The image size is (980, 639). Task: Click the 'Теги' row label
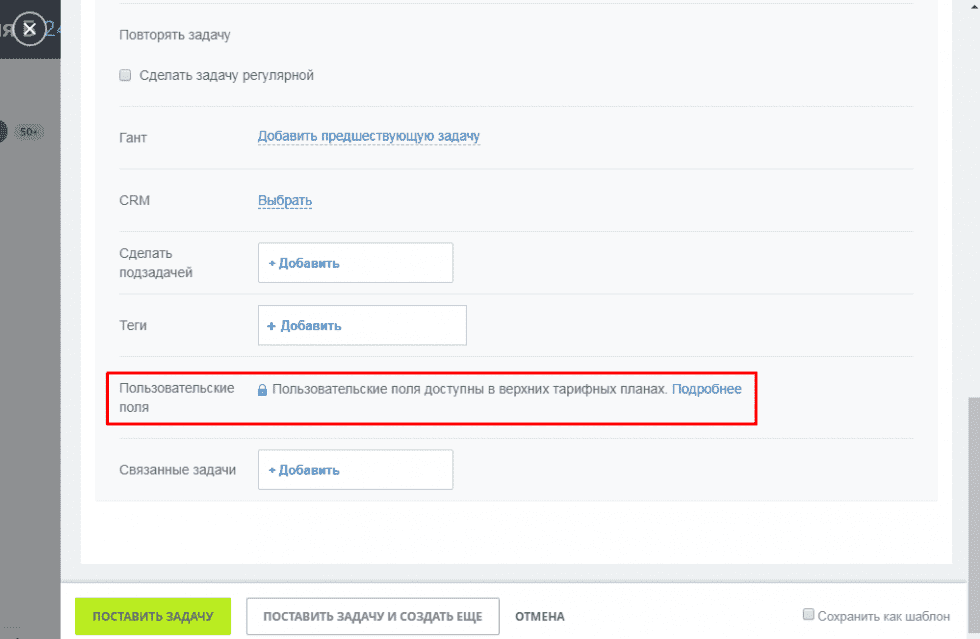[133, 325]
